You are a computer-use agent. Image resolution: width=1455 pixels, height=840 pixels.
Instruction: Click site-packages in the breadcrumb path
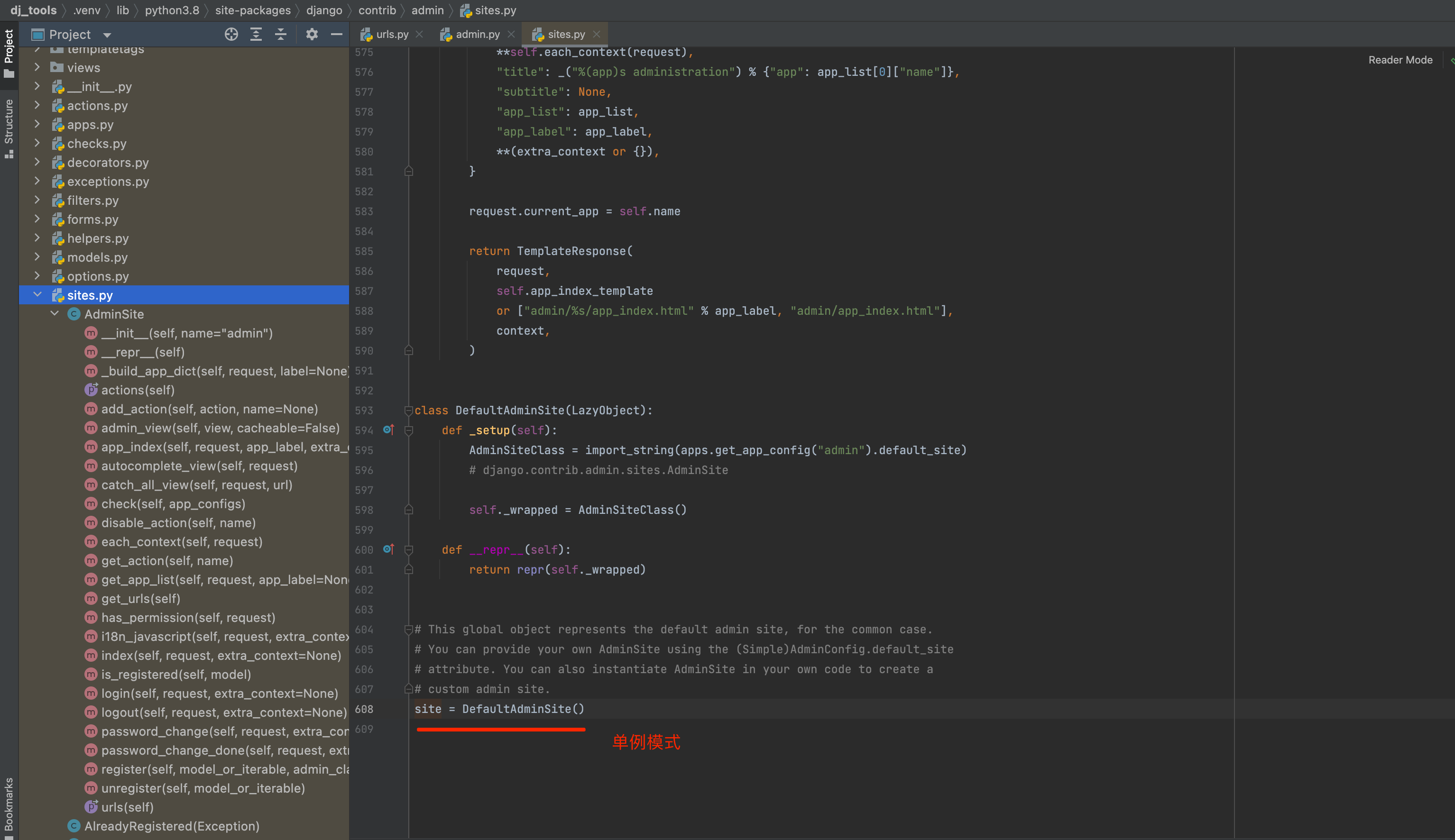(x=253, y=10)
